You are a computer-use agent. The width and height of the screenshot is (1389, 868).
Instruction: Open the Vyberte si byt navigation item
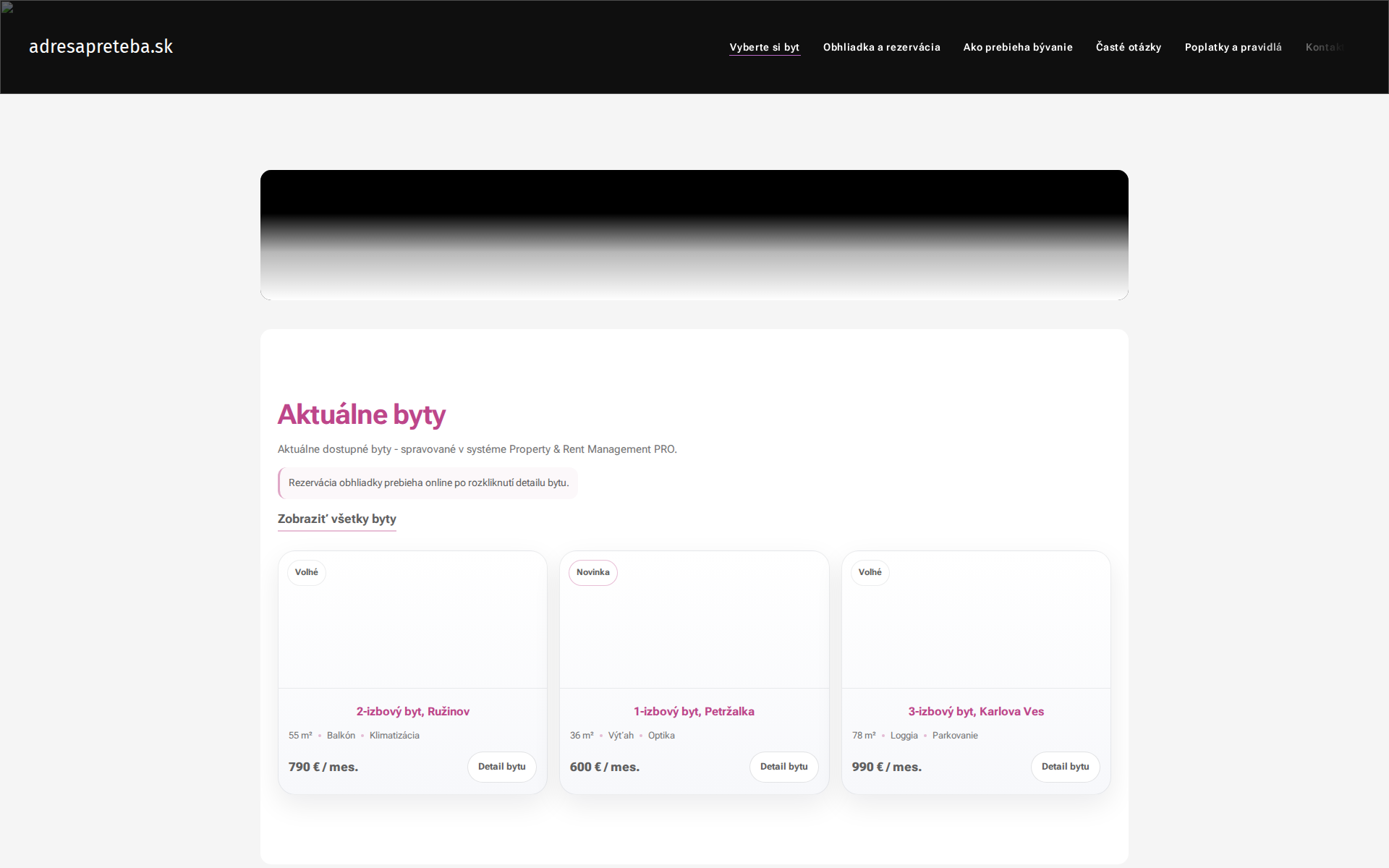pyautogui.click(x=764, y=47)
